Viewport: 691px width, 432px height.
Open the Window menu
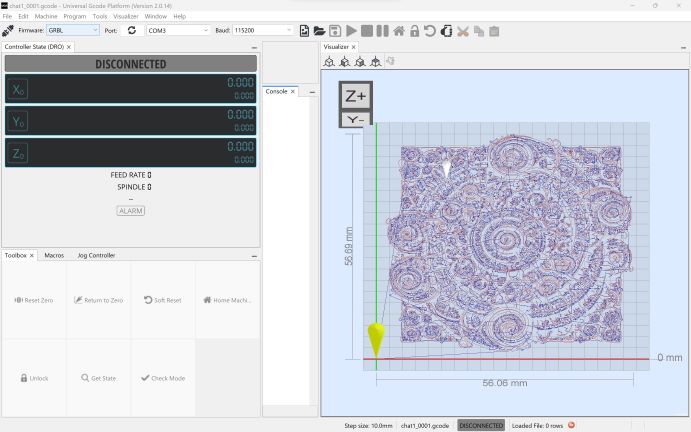click(x=156, y=16)
